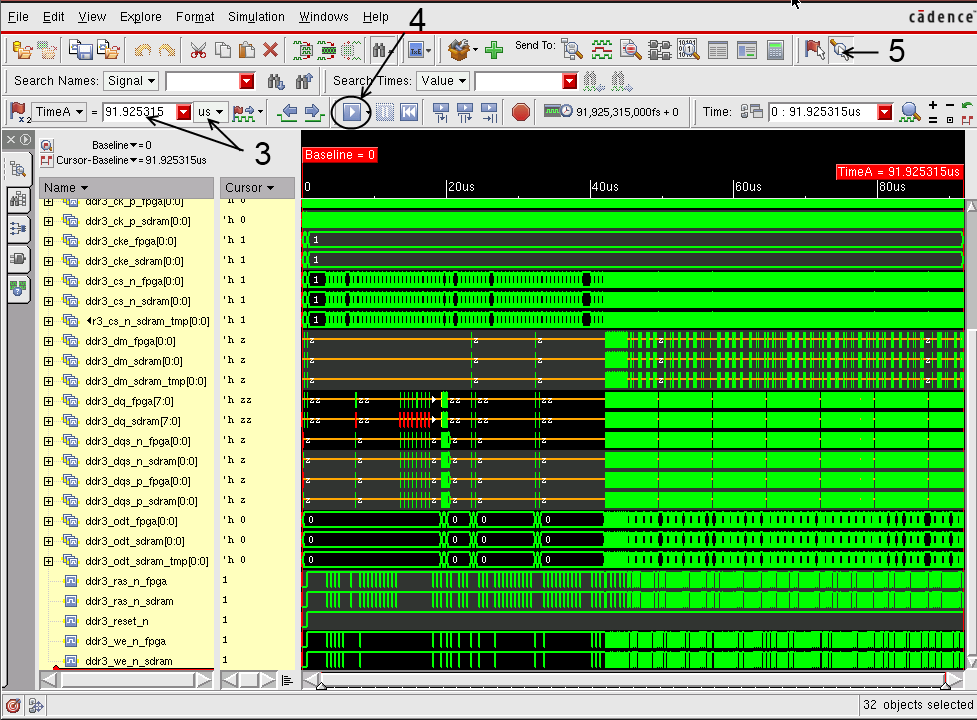Click the waveform horizontal scrollbar track
The height and width of the screenshot is (720, 977).
630,681
